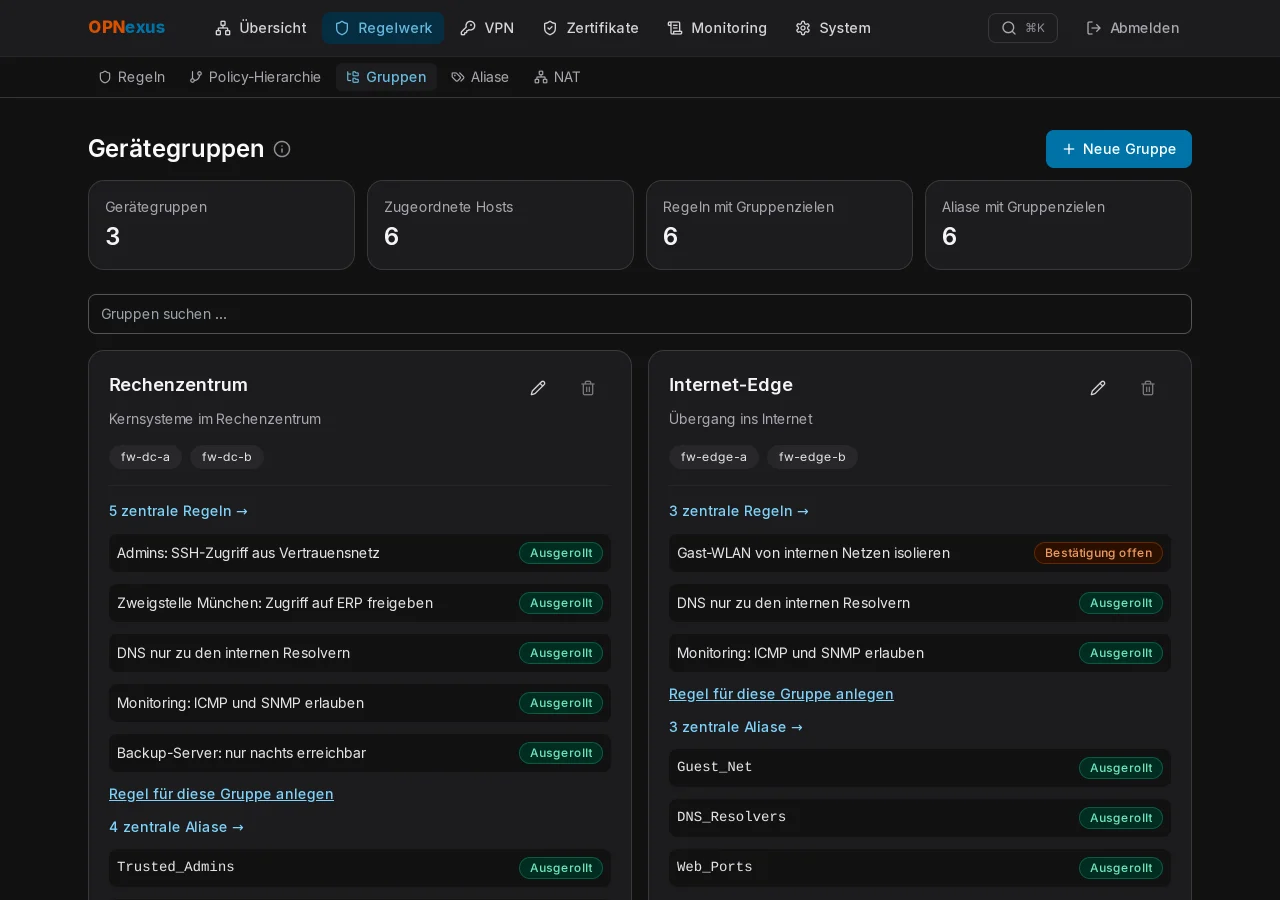Log out with Abmelden

click(1133, 28)
